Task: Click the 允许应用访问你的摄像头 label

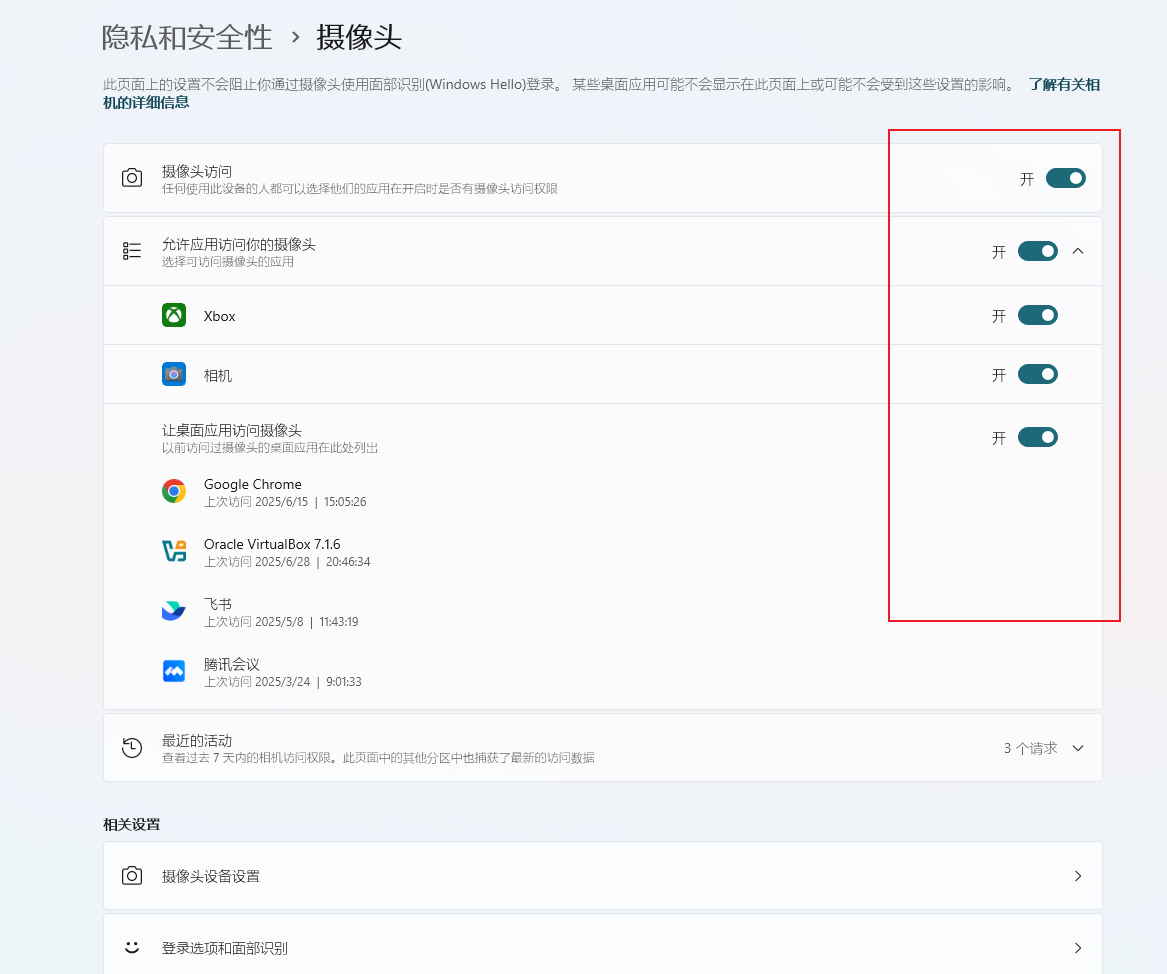Action: [239, 245]
